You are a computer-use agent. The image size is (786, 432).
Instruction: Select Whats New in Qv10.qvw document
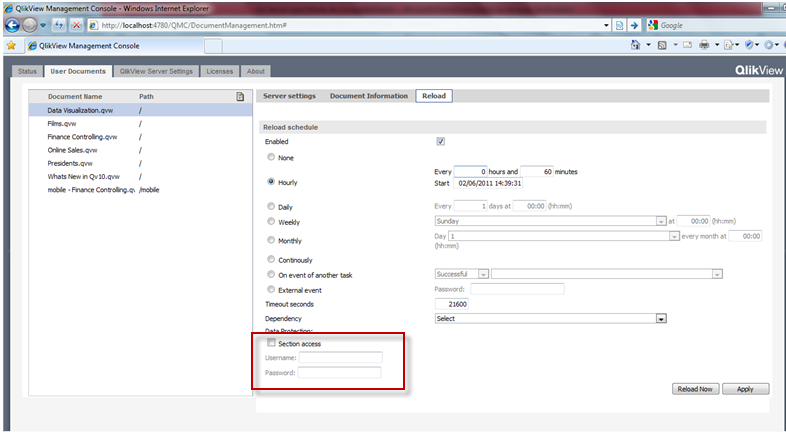click(140, 176)
